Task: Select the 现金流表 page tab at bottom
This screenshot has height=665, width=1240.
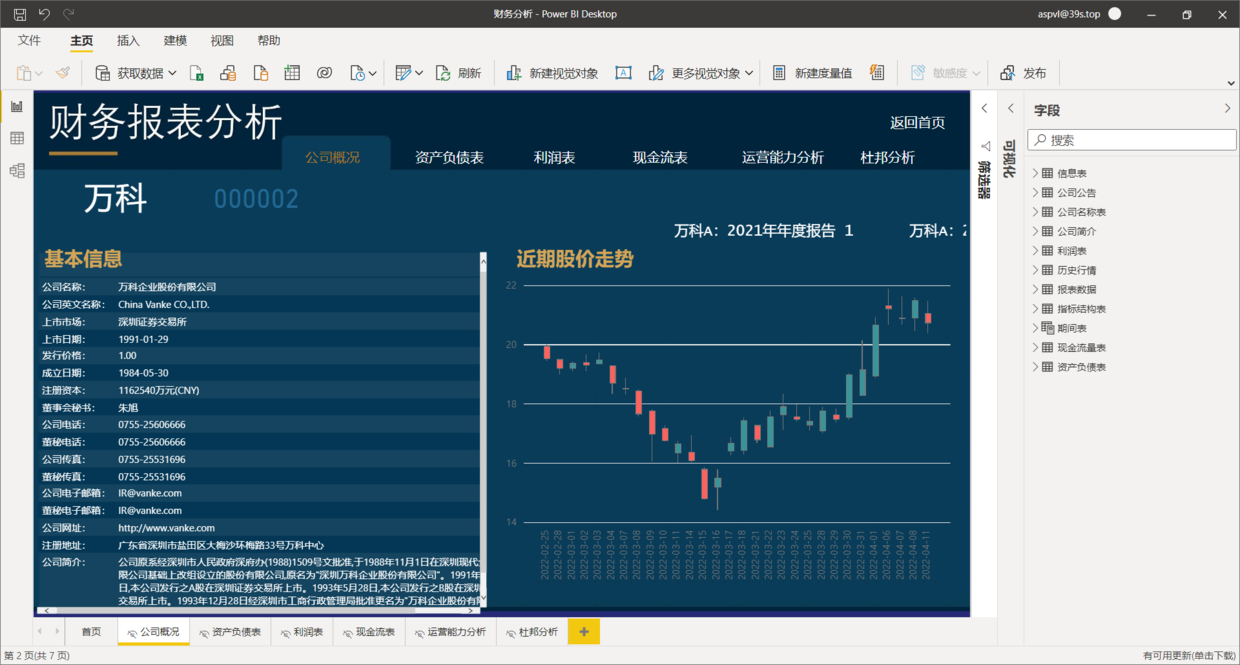Action: click(369, 632)
